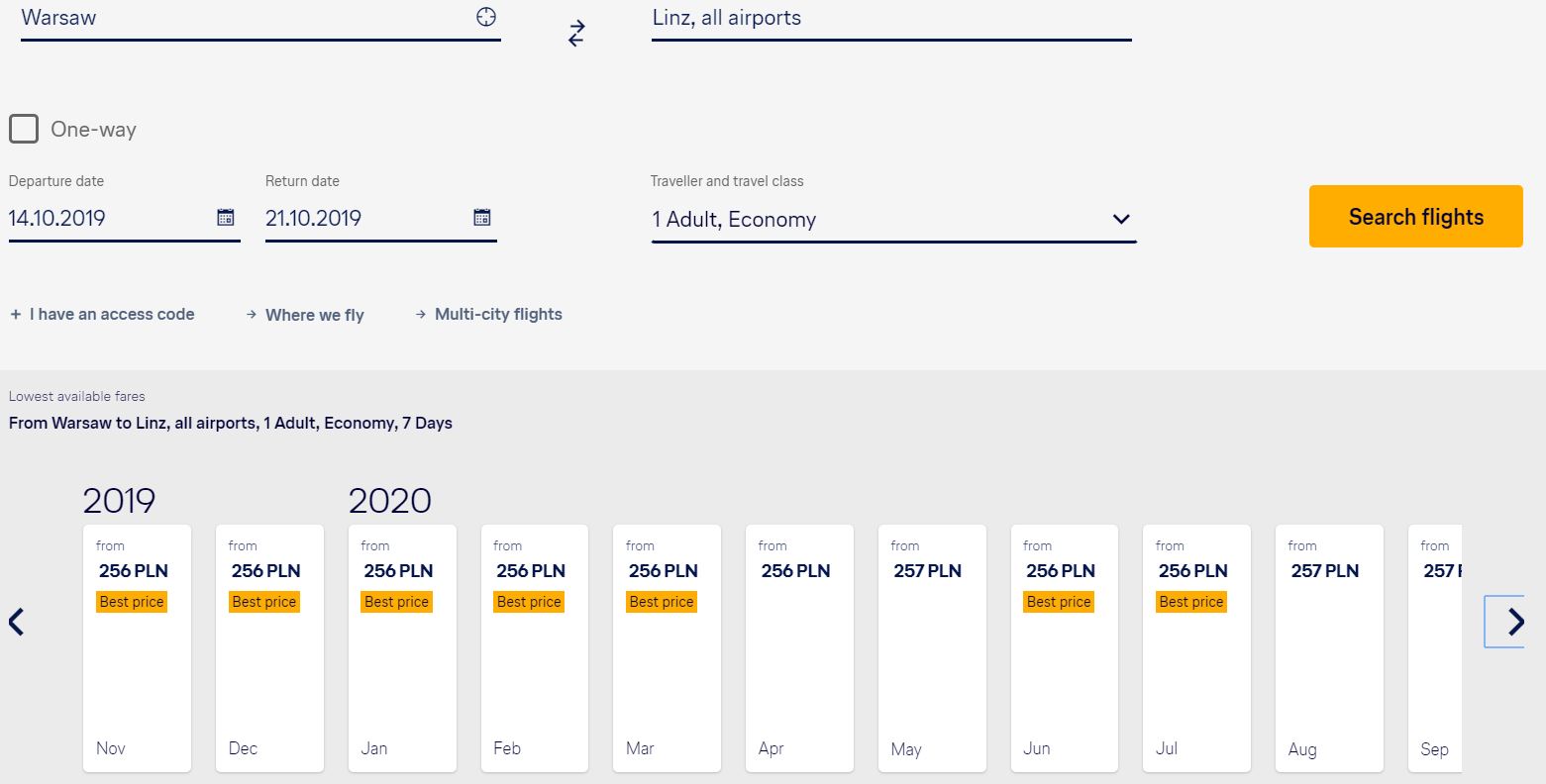Image resolution: width=1546 pixels, height=784 pixels.
Task: Add an access code via the plus icon
Action: click(16, 315)
